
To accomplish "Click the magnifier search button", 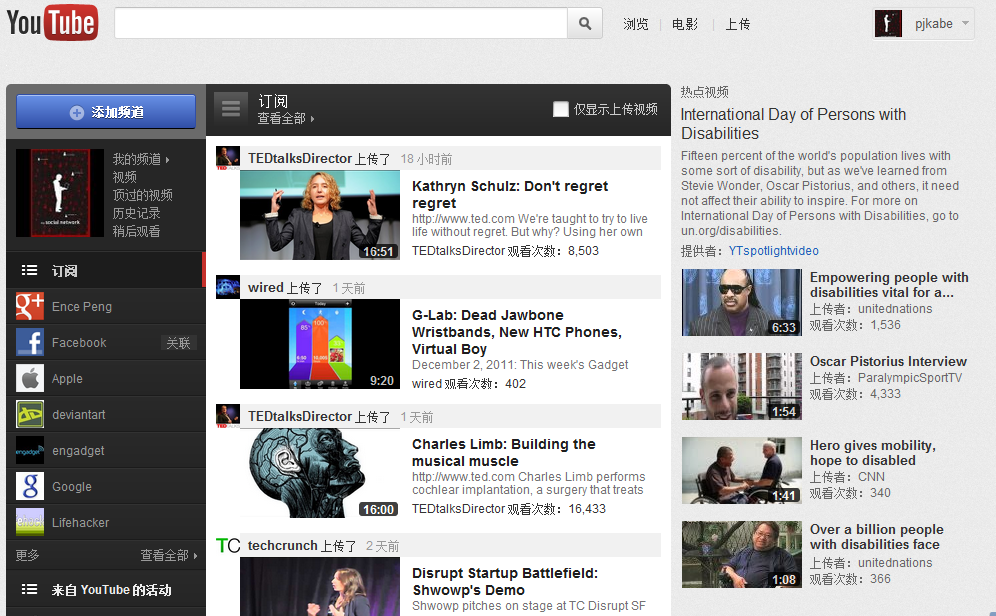I will tap(585, 23).
